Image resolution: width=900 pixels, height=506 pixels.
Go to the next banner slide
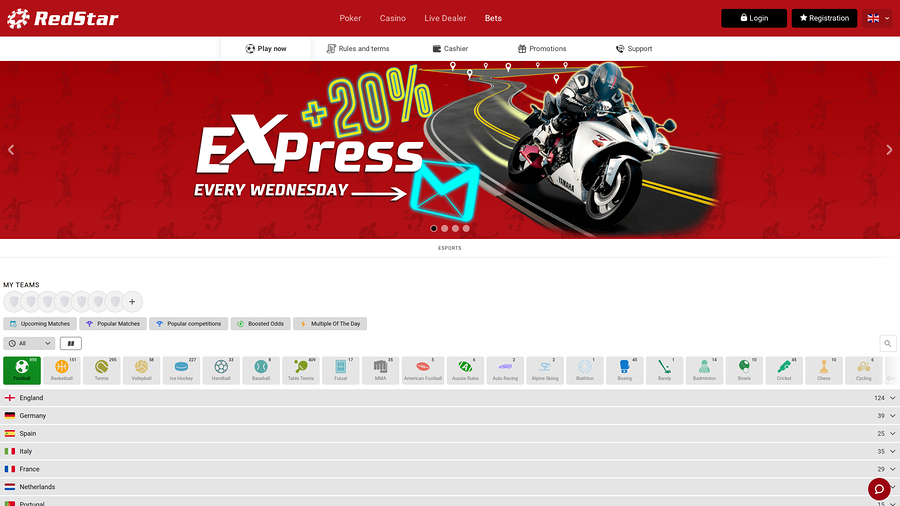(x=889, y=150)
